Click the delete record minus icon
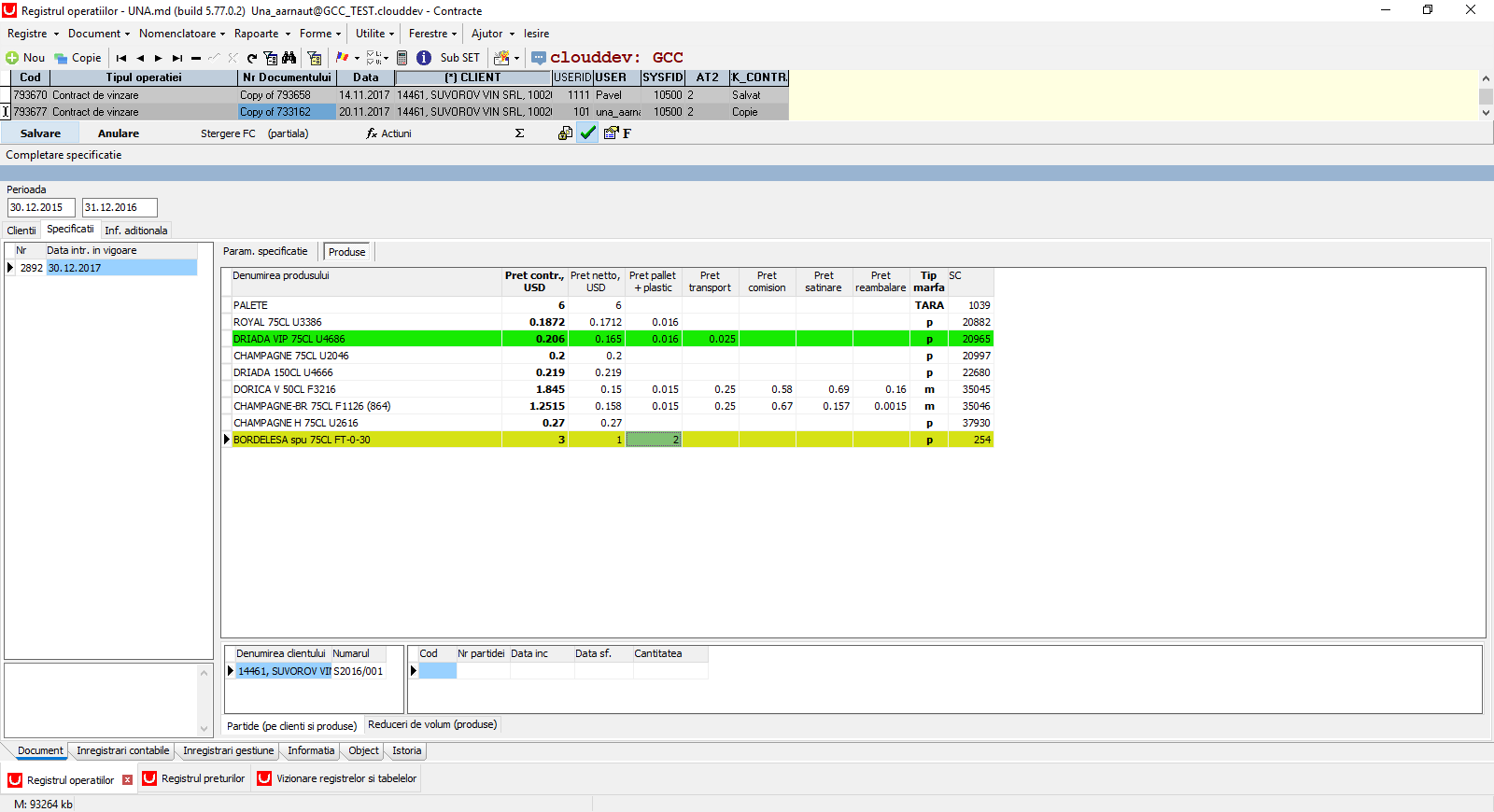This screenshot has height=812, width=1494. [x=196, y=58]
